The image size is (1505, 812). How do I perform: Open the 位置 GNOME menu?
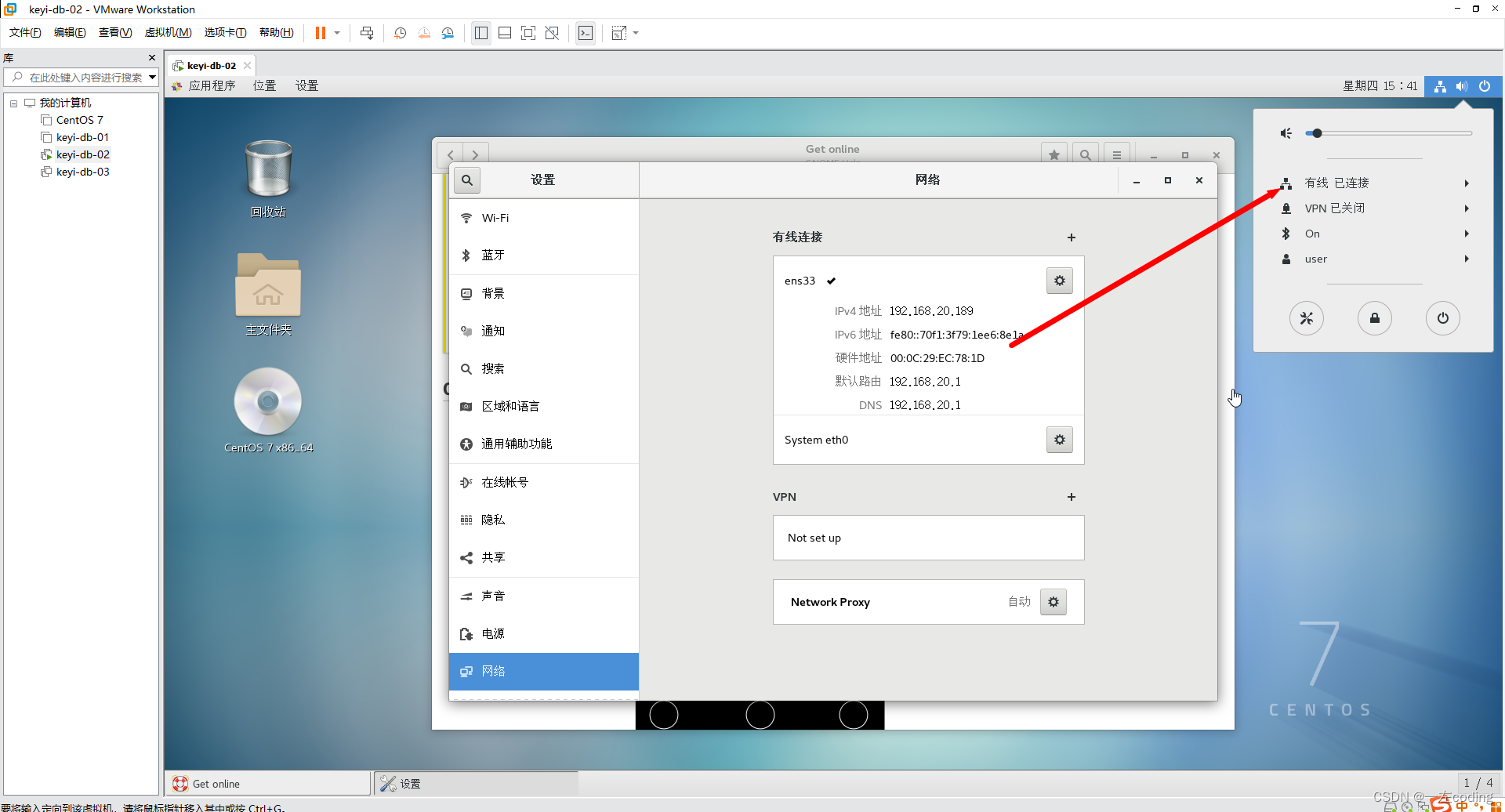tap(264, 85)
